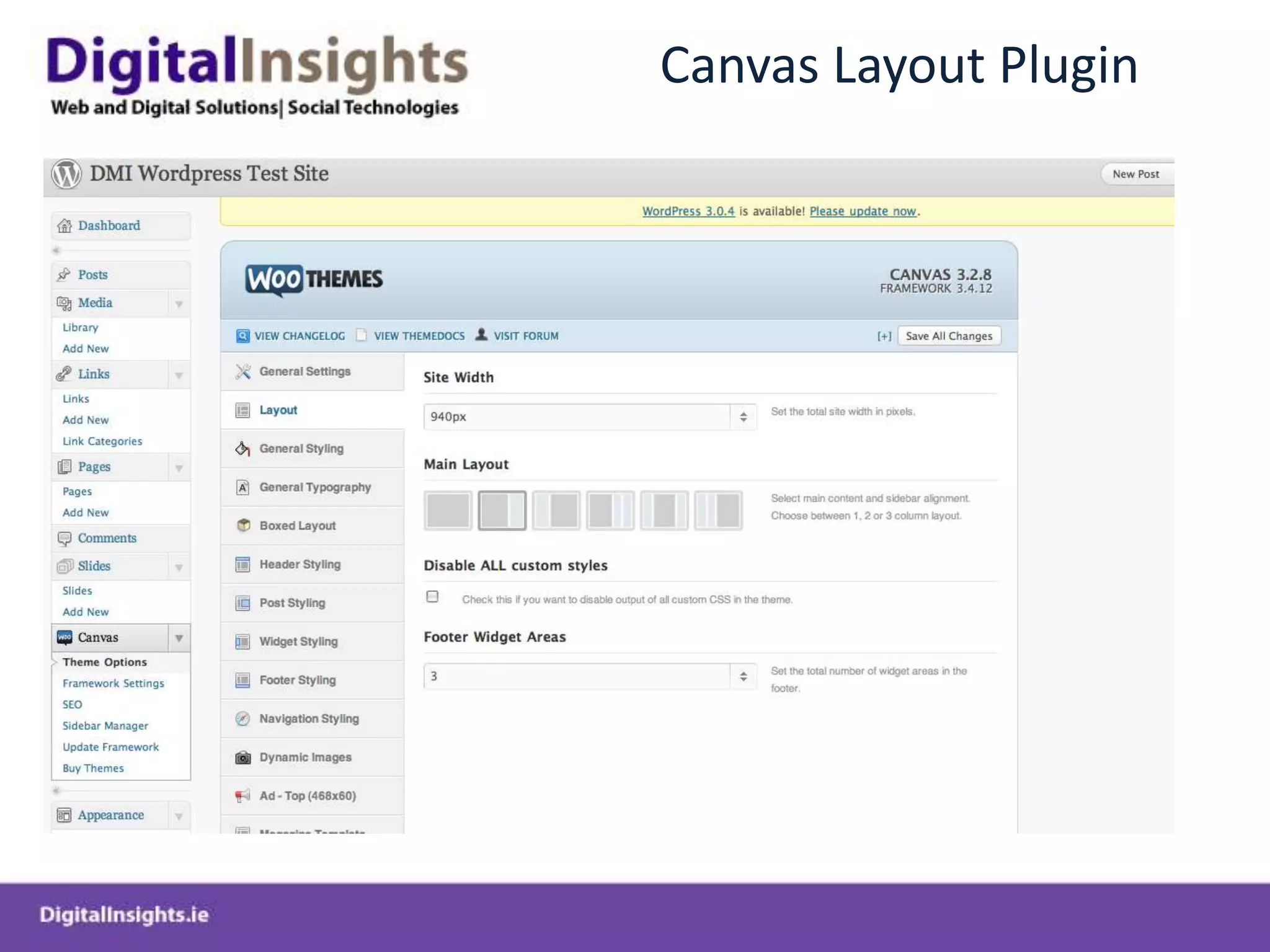Click Save All Changes button
Image resolution: width=1270 pixels, height=952 pixels.
(x=949, y=337)
